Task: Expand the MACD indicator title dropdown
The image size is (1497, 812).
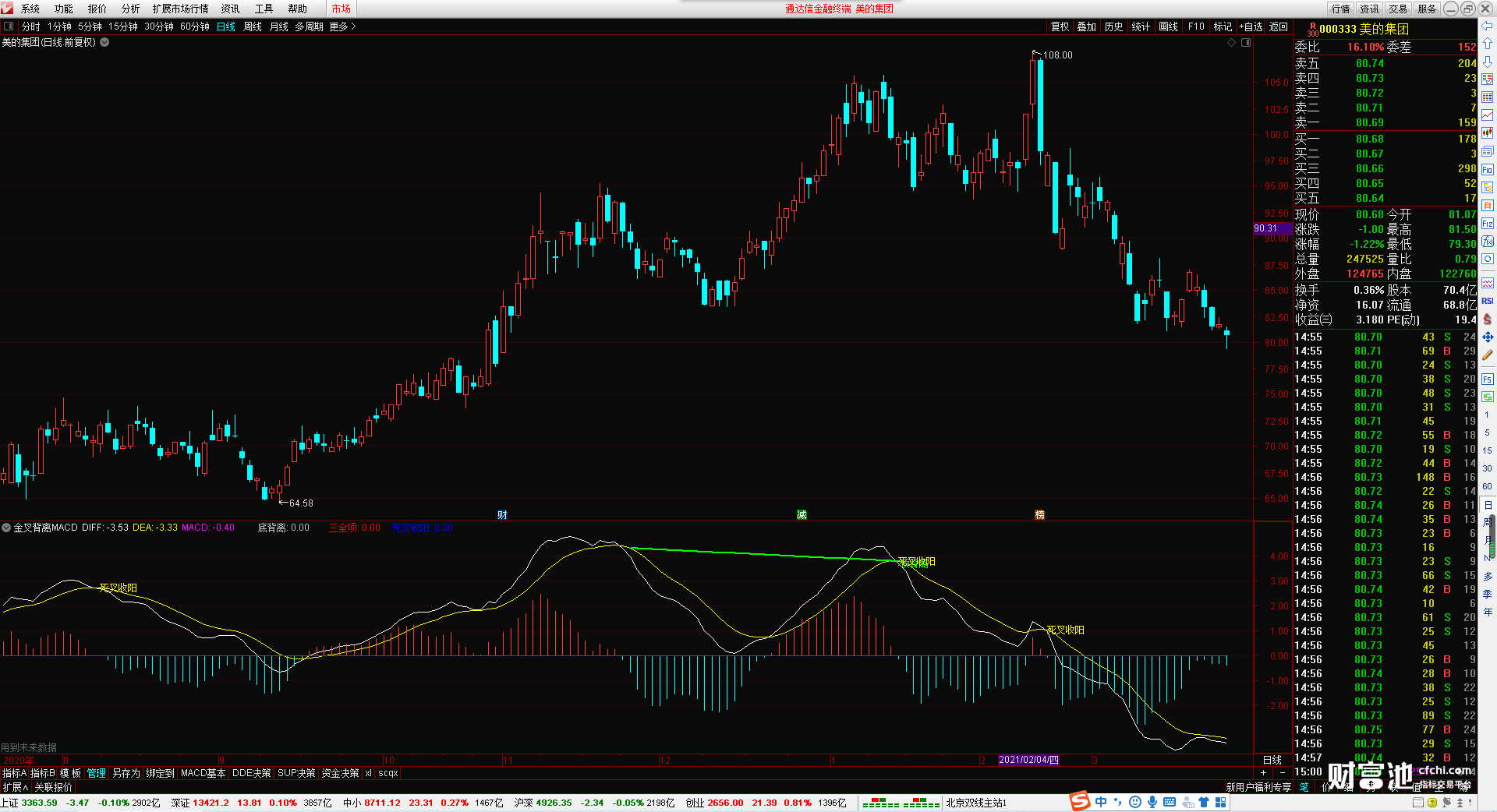Action: (6, 528)
